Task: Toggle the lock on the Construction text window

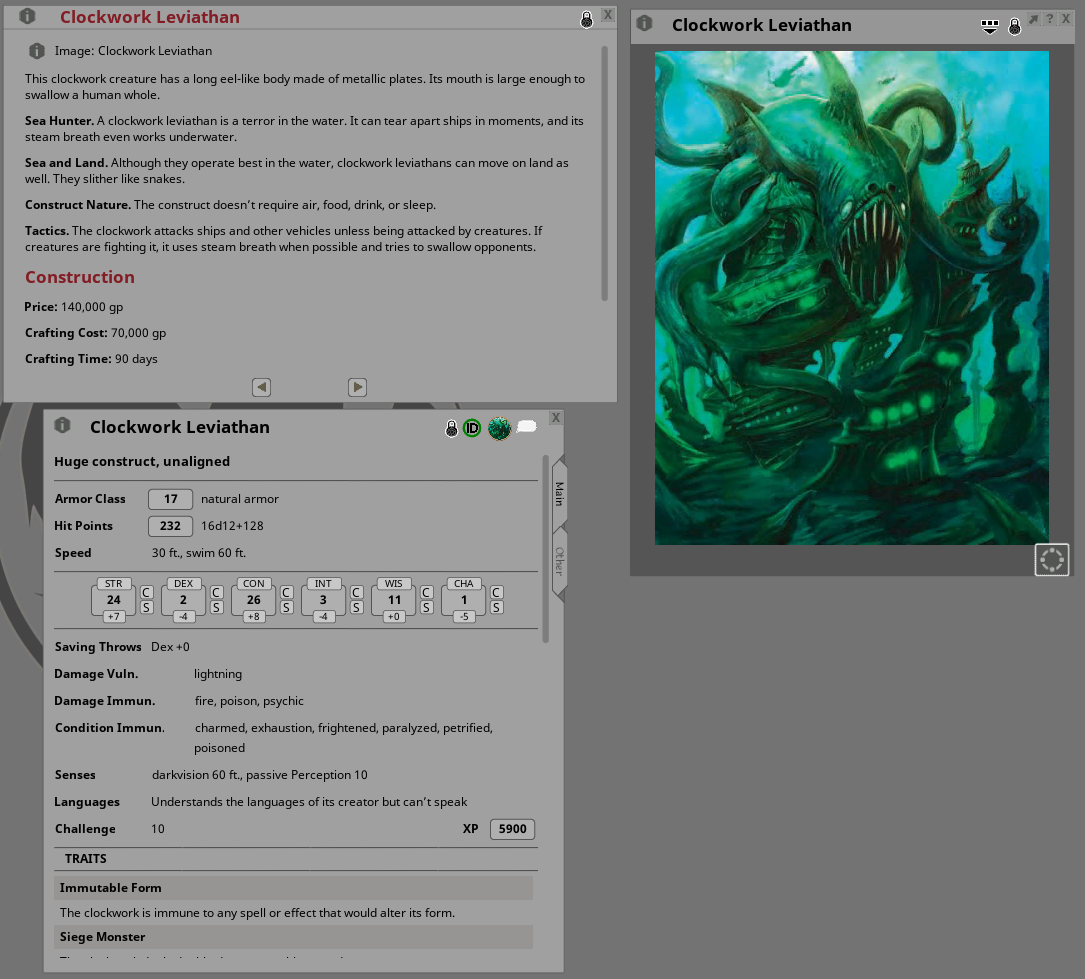Action: point(587,19)
